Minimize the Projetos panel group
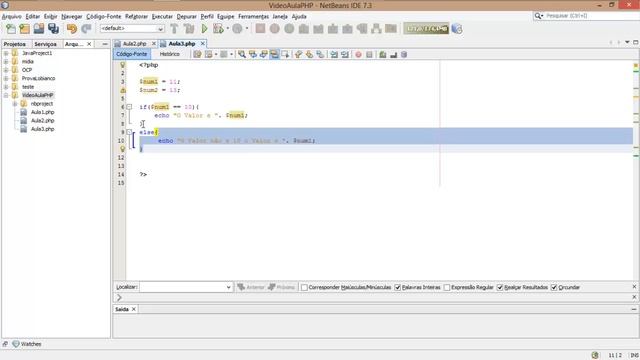The height and width of the screenshot is (360, 640). (105, 44)
